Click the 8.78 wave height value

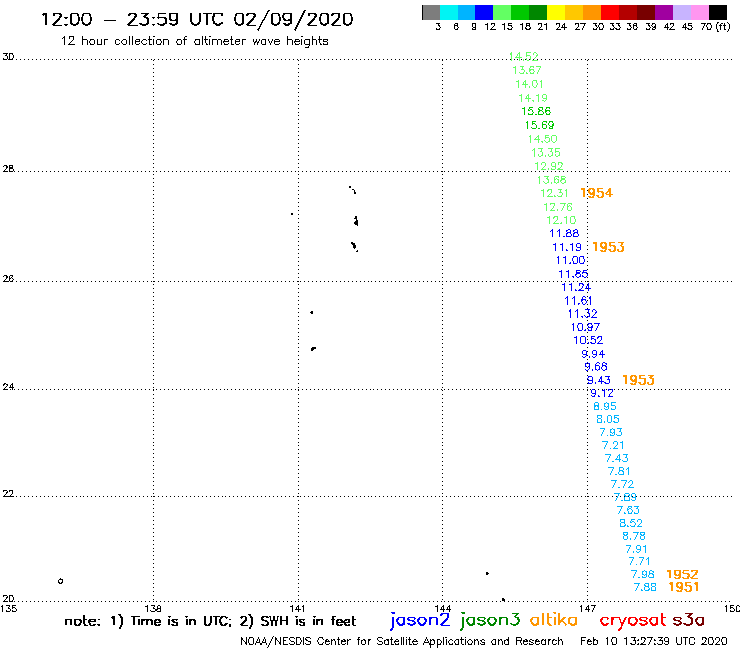634,536
